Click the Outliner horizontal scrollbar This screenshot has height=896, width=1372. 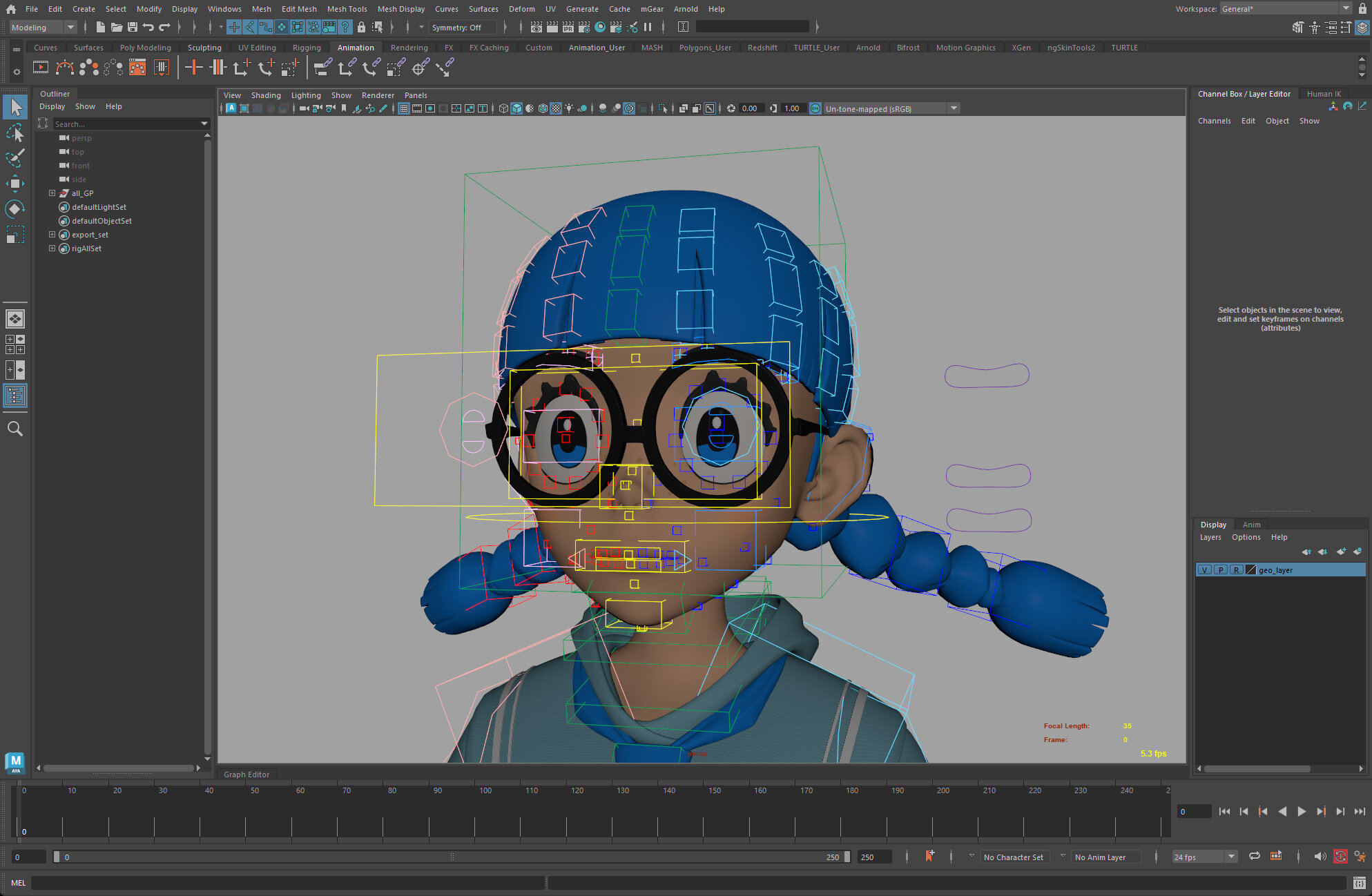119,768
